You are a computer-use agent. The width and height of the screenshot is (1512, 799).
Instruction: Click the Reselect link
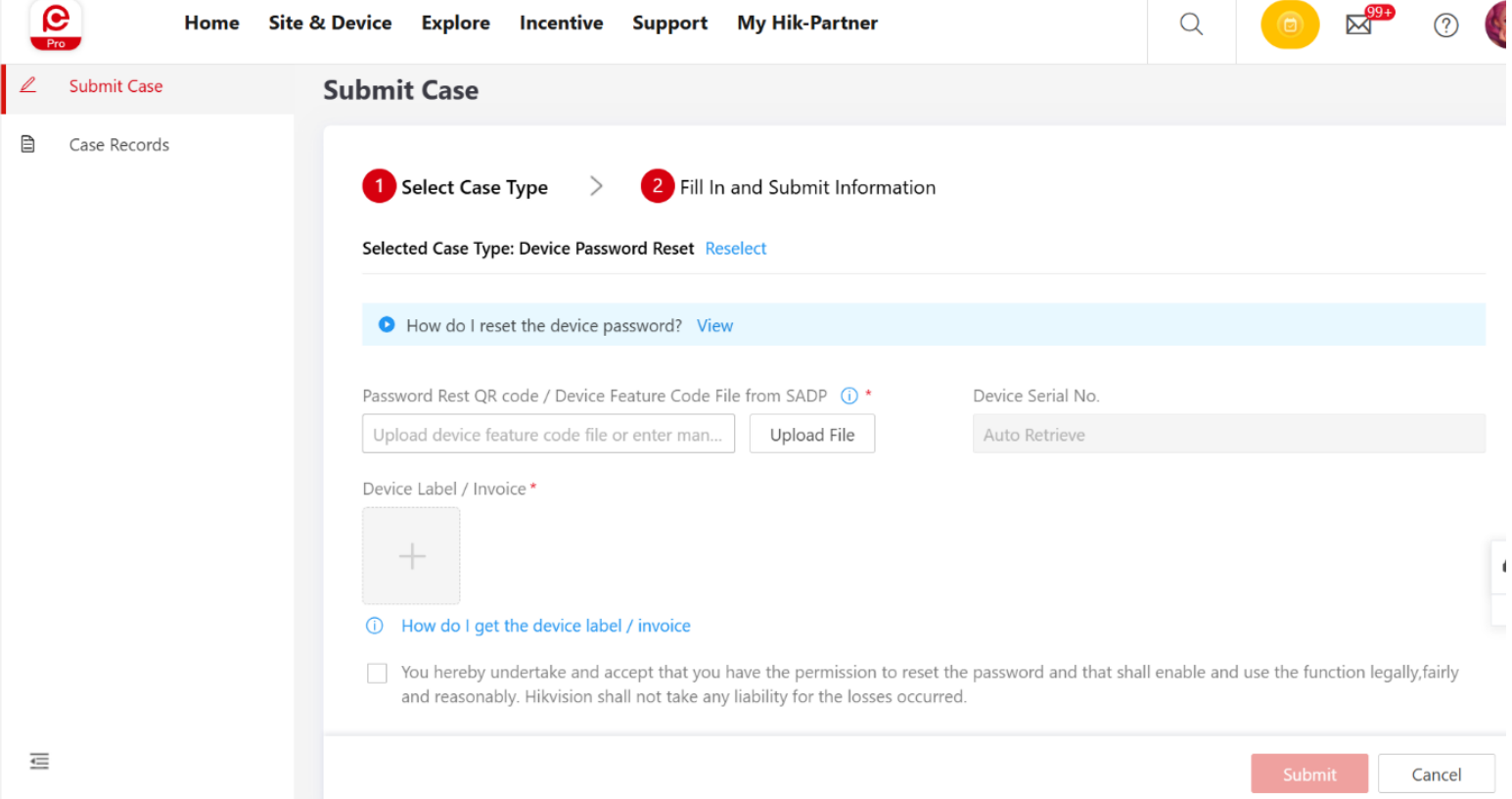tap(736, 249)
